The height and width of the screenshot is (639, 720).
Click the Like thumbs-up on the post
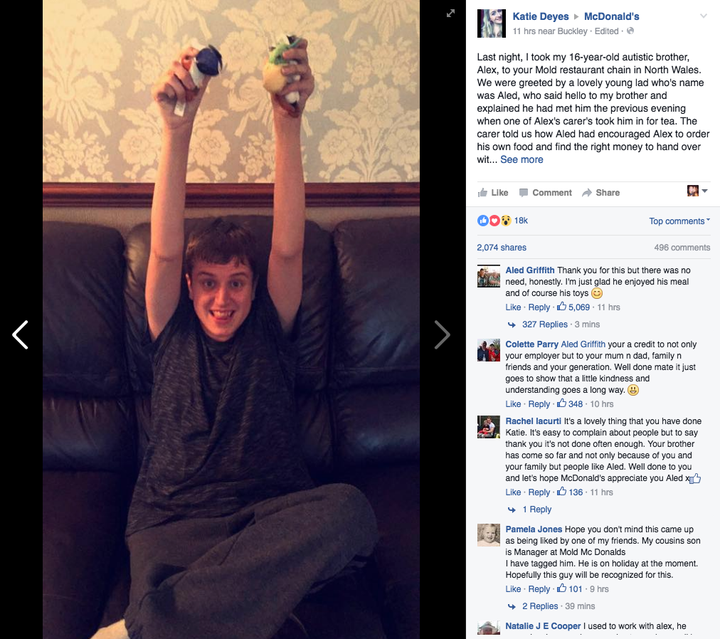(x=493, y=193)
